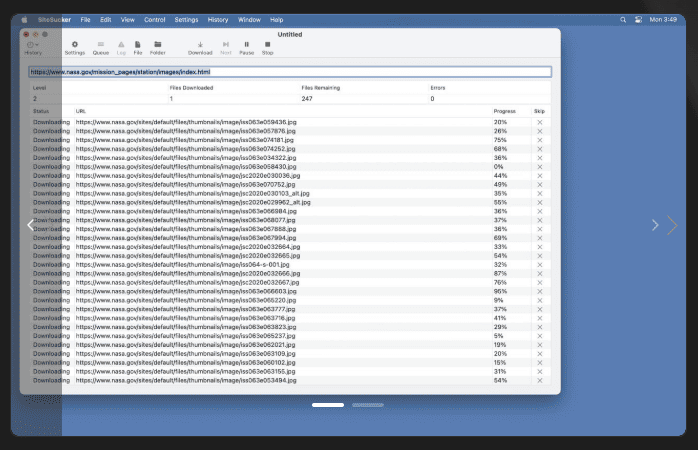Skip the iss063e059436.jpg download

(540, 122)
